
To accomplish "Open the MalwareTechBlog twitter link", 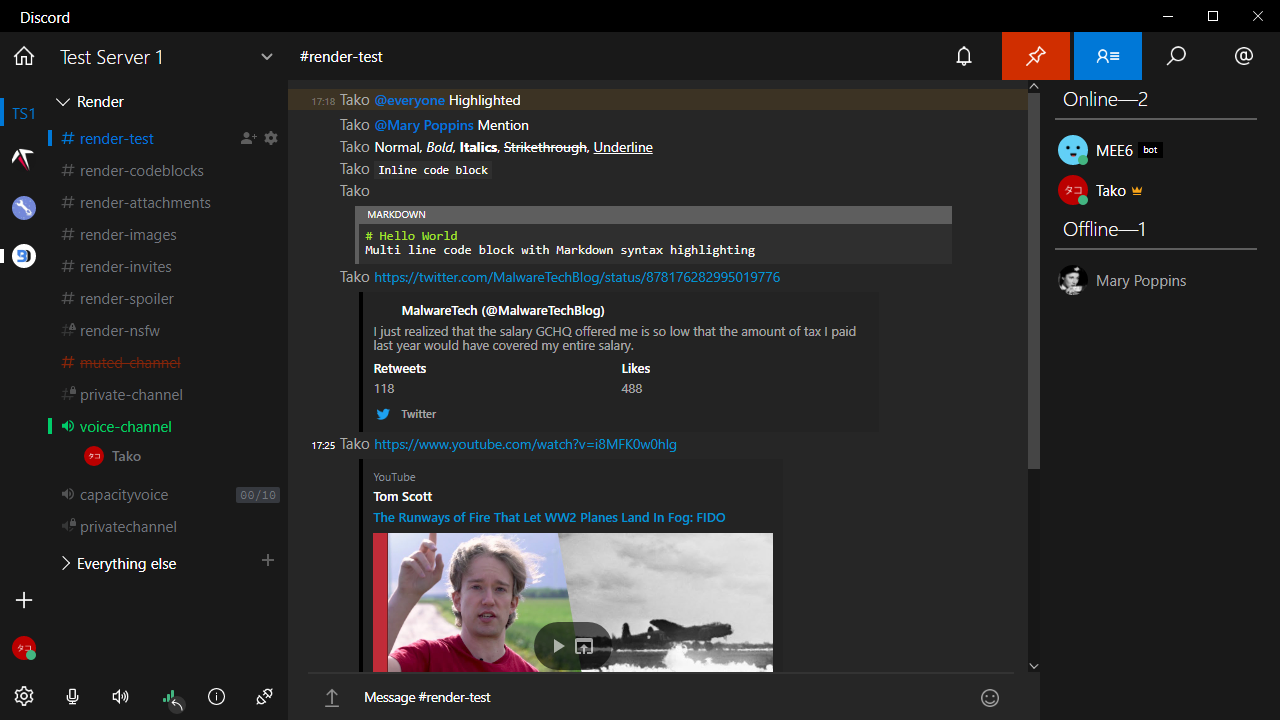I will tap(577, 277).
